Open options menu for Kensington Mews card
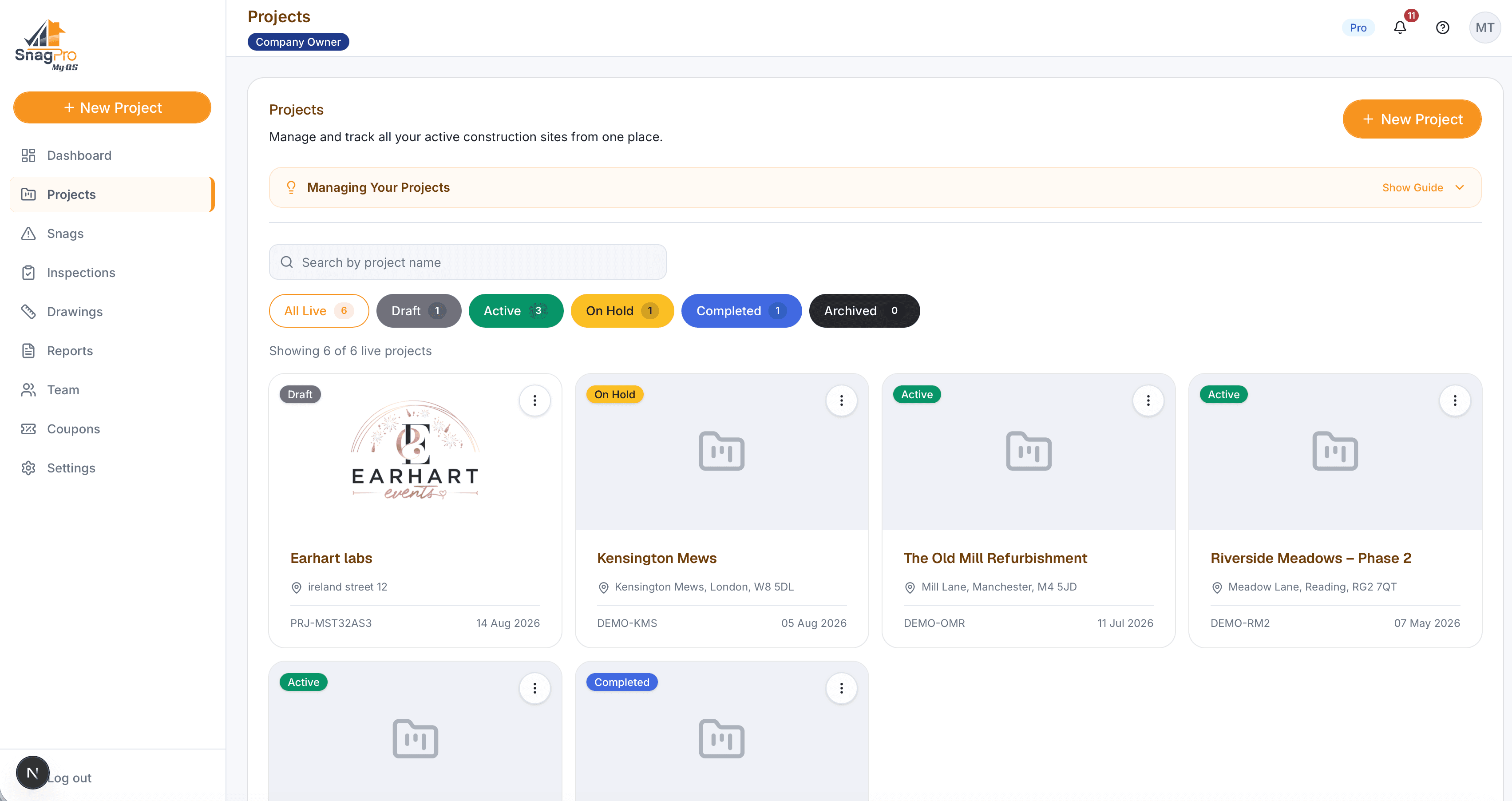 pyautogui.click(x=841, y=400)
